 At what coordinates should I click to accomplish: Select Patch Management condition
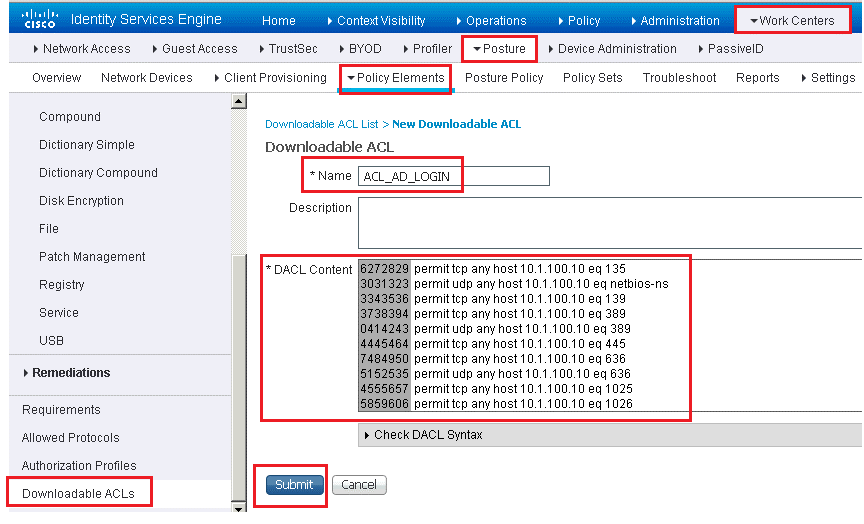[92, 257]
